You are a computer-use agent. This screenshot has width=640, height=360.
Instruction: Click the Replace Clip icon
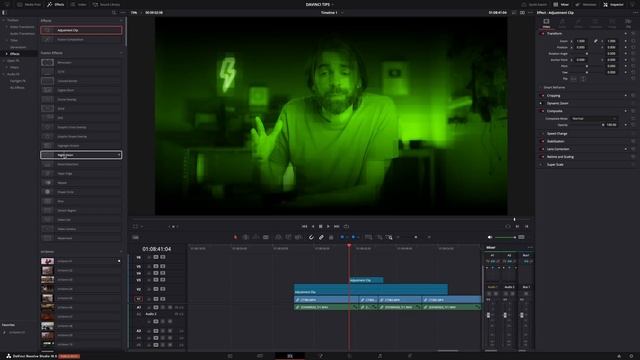298,237
